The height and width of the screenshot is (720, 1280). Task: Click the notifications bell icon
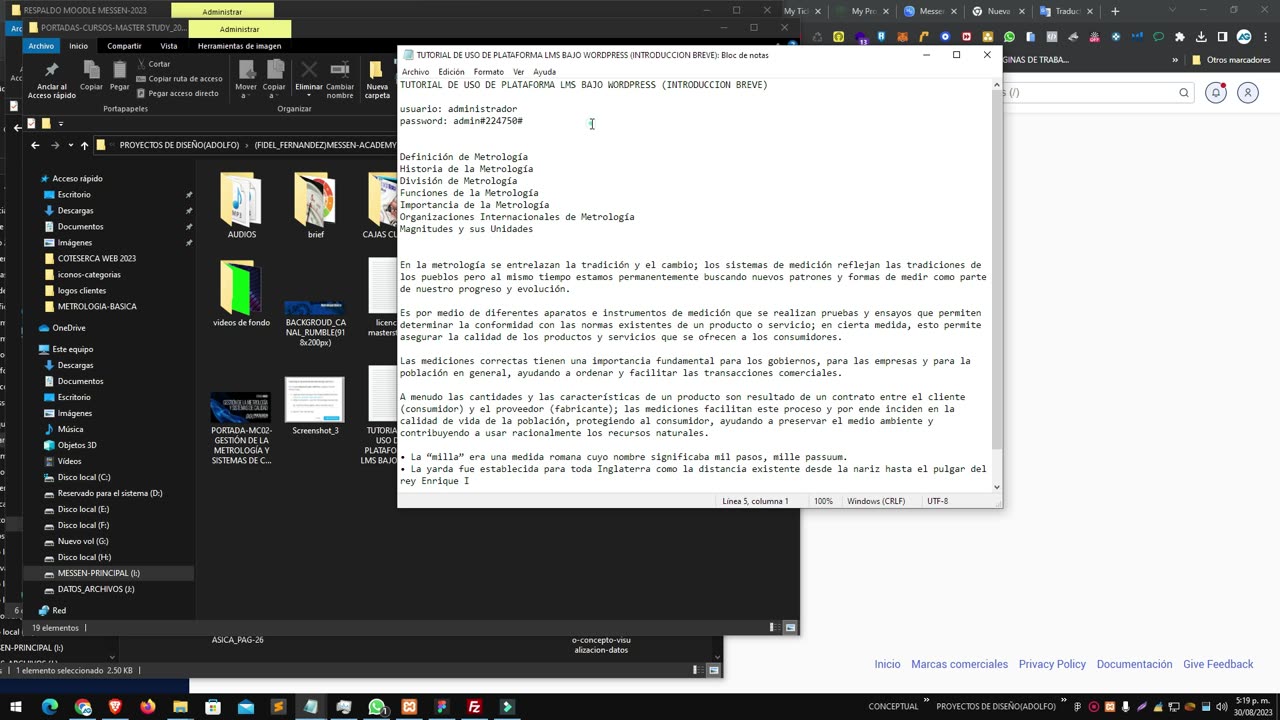(1216, 93)
